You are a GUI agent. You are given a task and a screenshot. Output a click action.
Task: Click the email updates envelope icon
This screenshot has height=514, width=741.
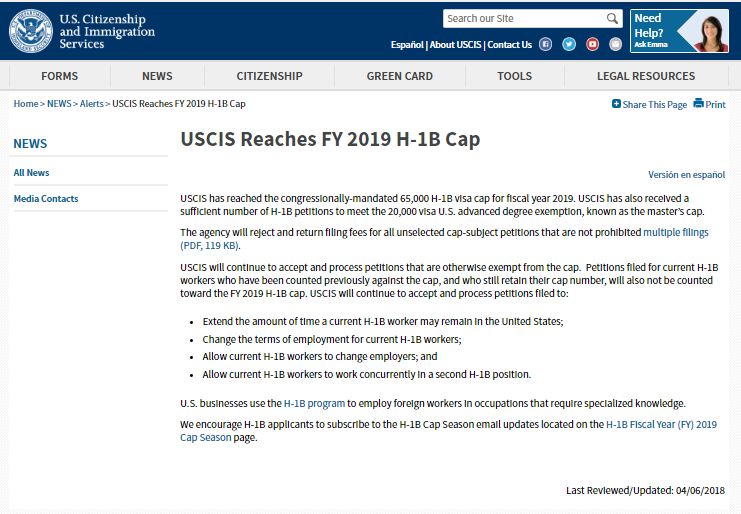615,44
